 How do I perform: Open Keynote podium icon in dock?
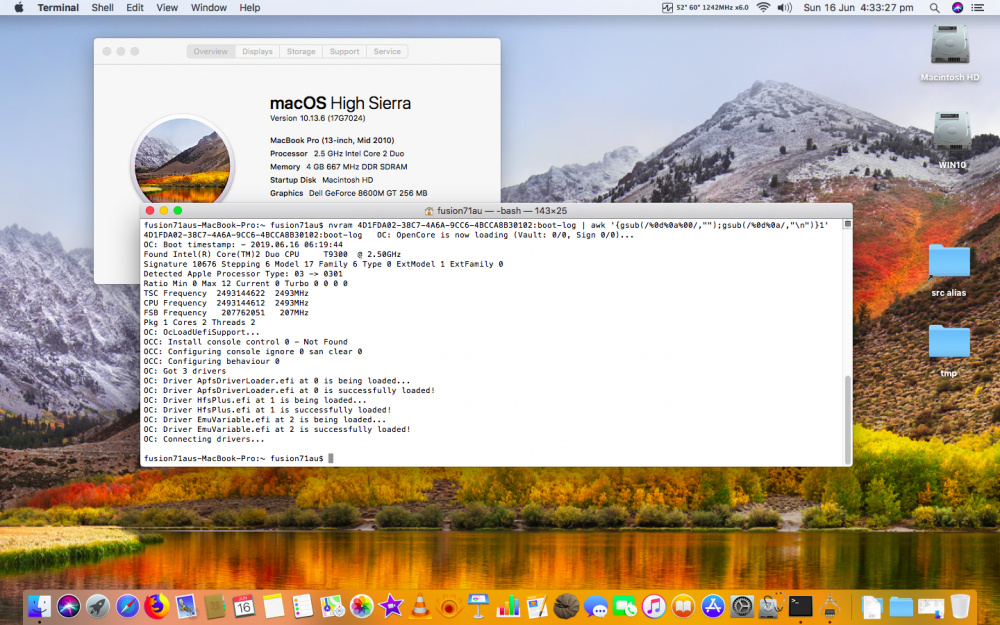coord(478,606)
